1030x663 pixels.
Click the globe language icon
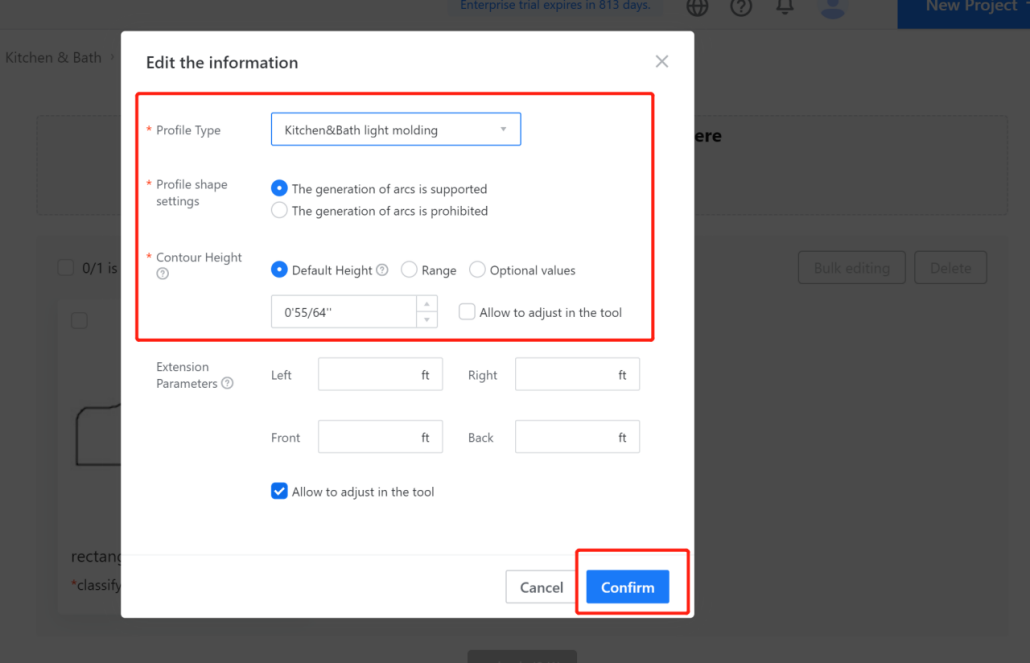click(x=697, y=7)
